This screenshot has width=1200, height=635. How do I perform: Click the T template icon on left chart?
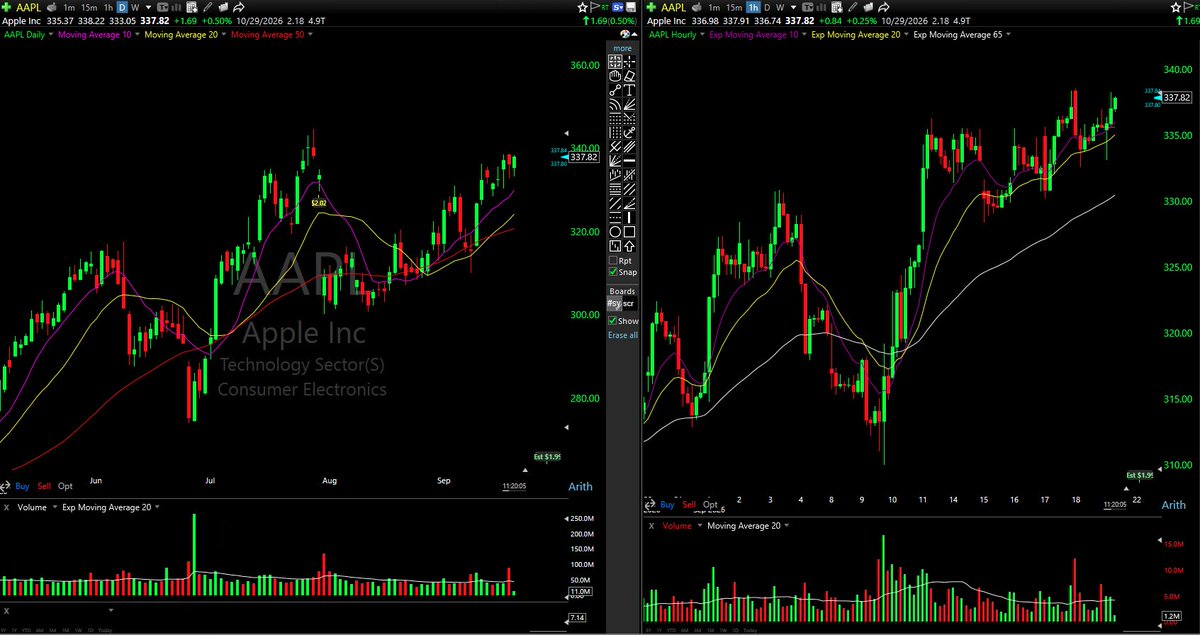[x=163, y=7]
